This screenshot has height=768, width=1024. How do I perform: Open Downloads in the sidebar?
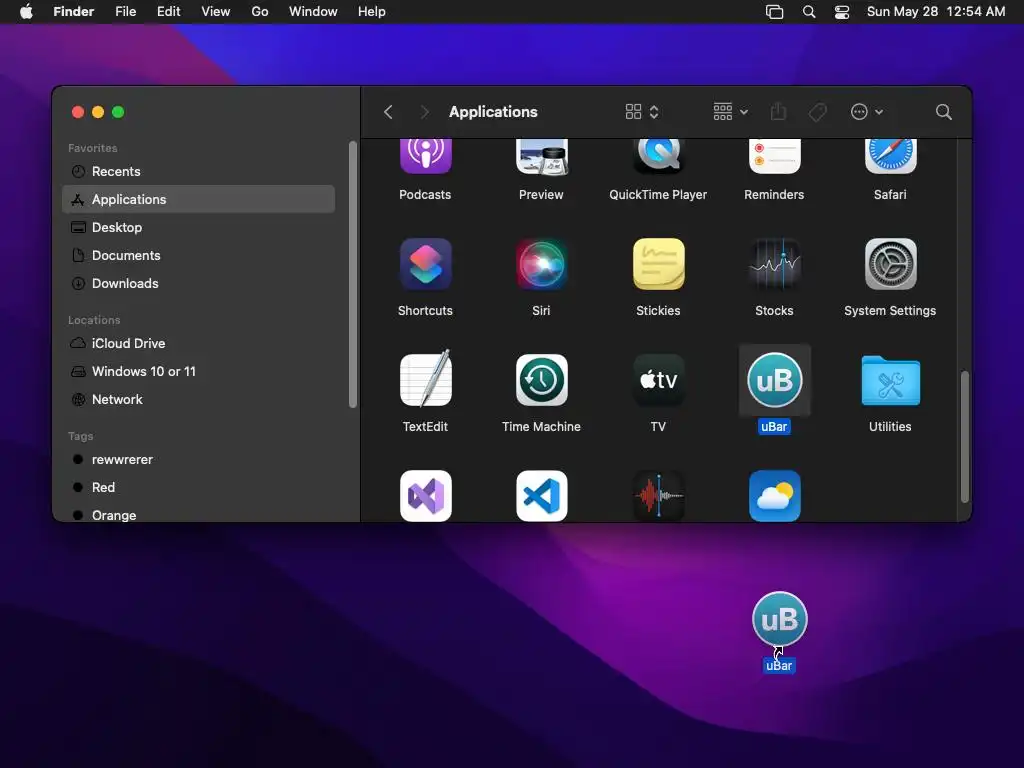pos(199,283)
